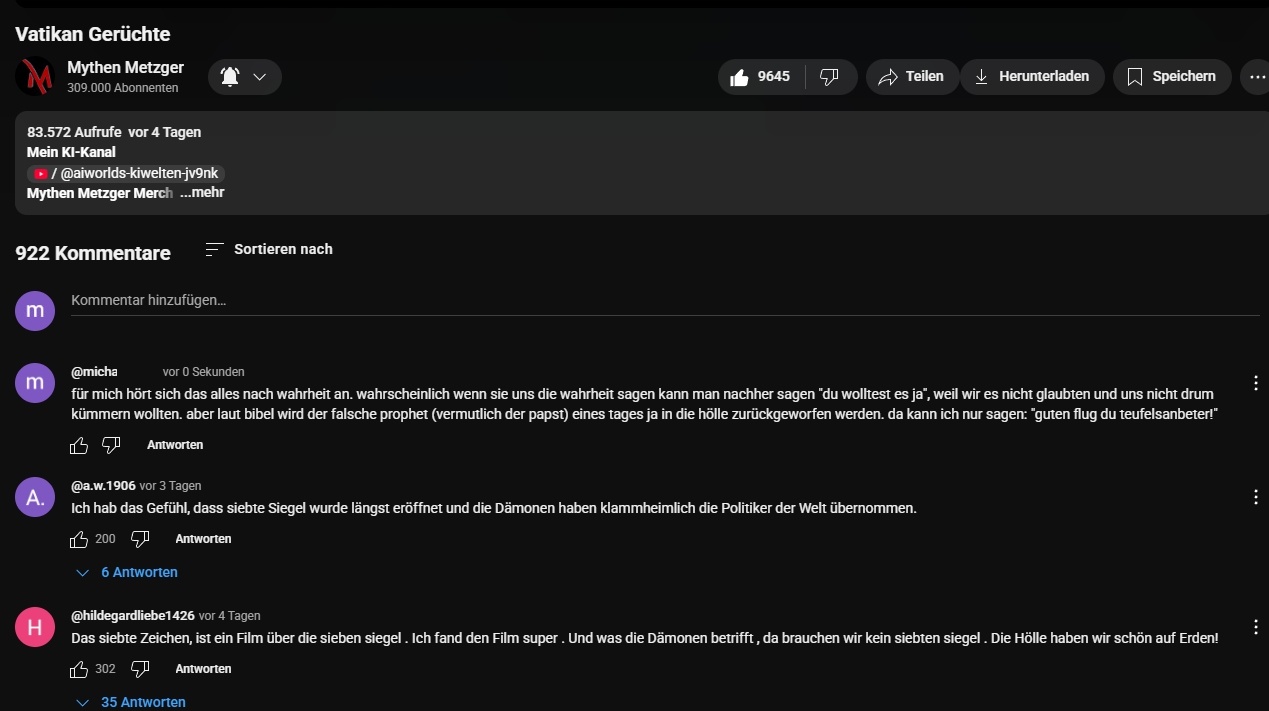Save video with Speichern button
This screenshot has height=711, width=1269.
point(1171,77)
